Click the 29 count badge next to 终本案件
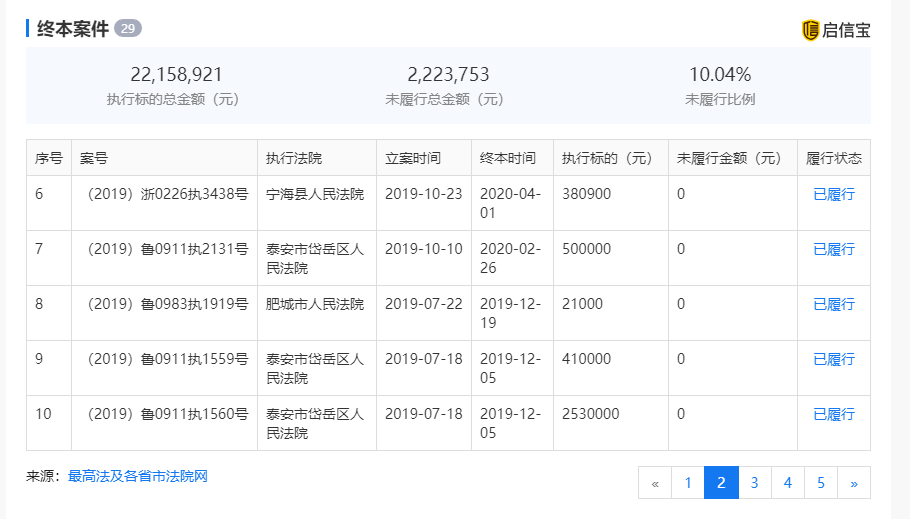Screen dimensions: 910x519 (x=128, y=28)
